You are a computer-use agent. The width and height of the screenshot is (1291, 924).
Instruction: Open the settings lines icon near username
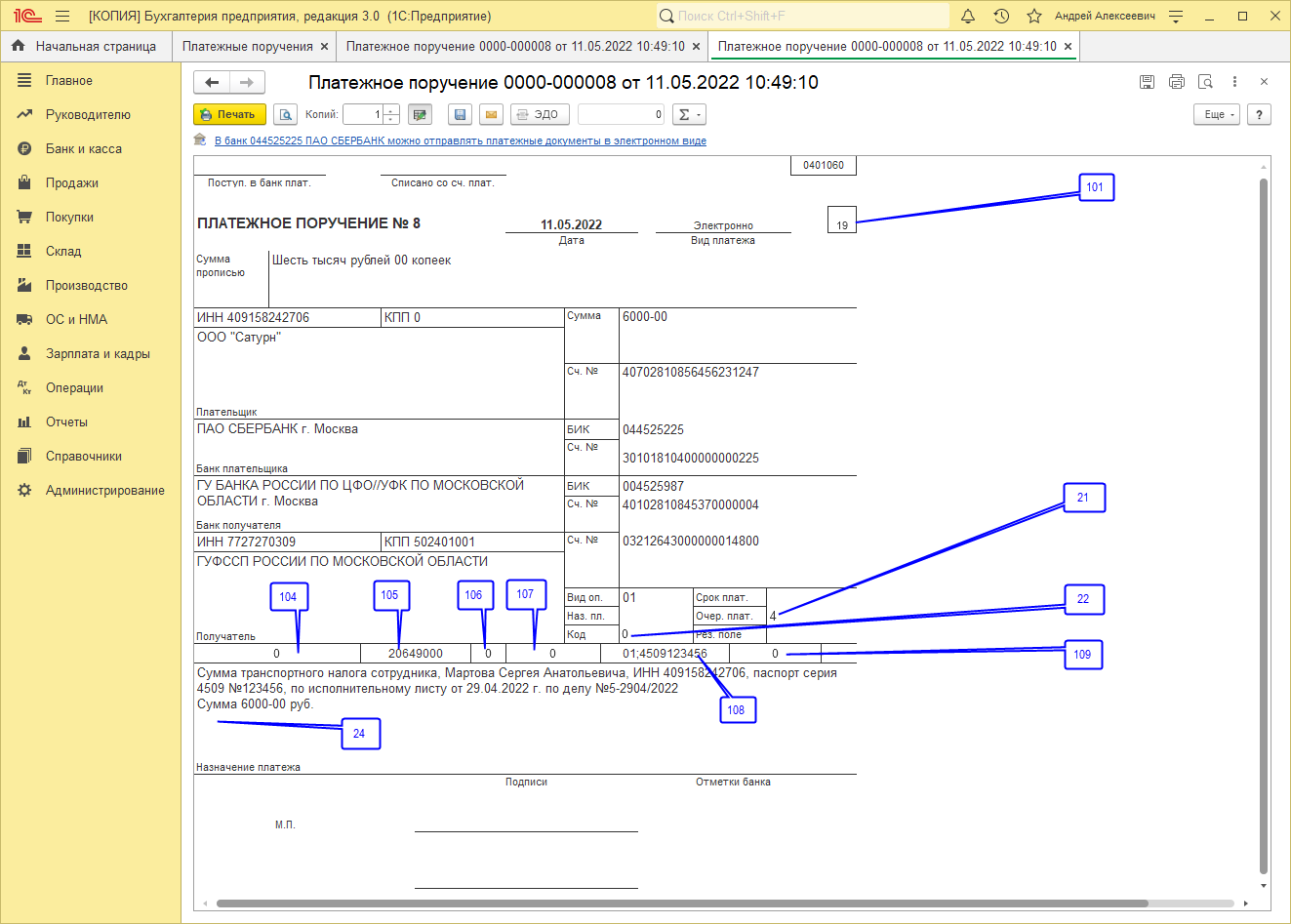(x=1176, y=16)
